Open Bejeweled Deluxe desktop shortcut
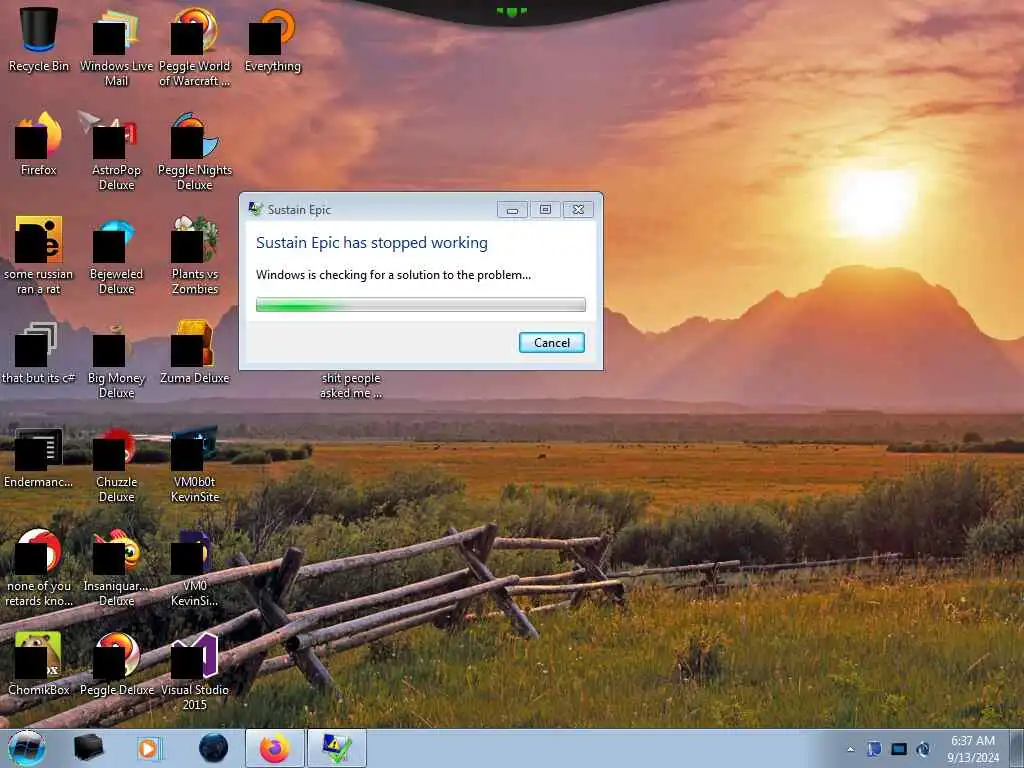The image size is (1024, 768). coord(116,255)
